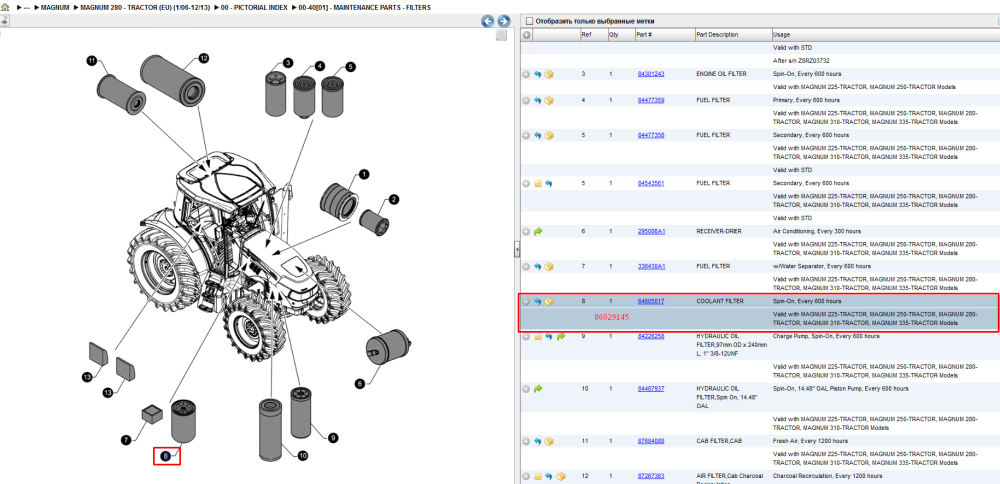Add part 84301243 using its gray circle icon

point(526,75)
